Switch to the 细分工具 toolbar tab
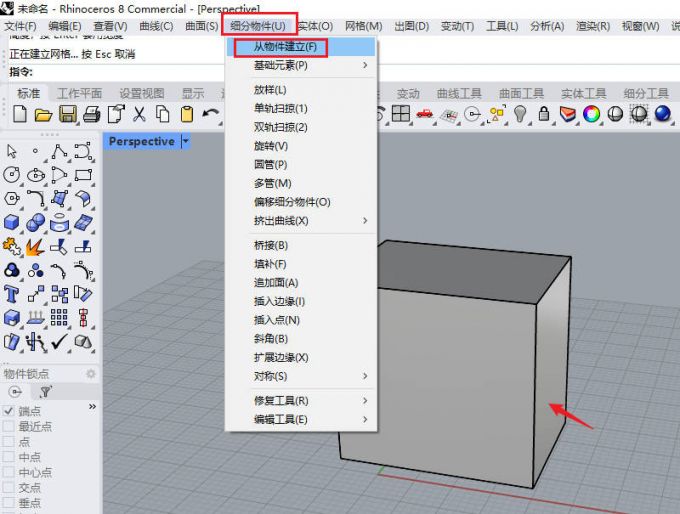The width and height of the screenshot is (680, 514). click(646, 93)
